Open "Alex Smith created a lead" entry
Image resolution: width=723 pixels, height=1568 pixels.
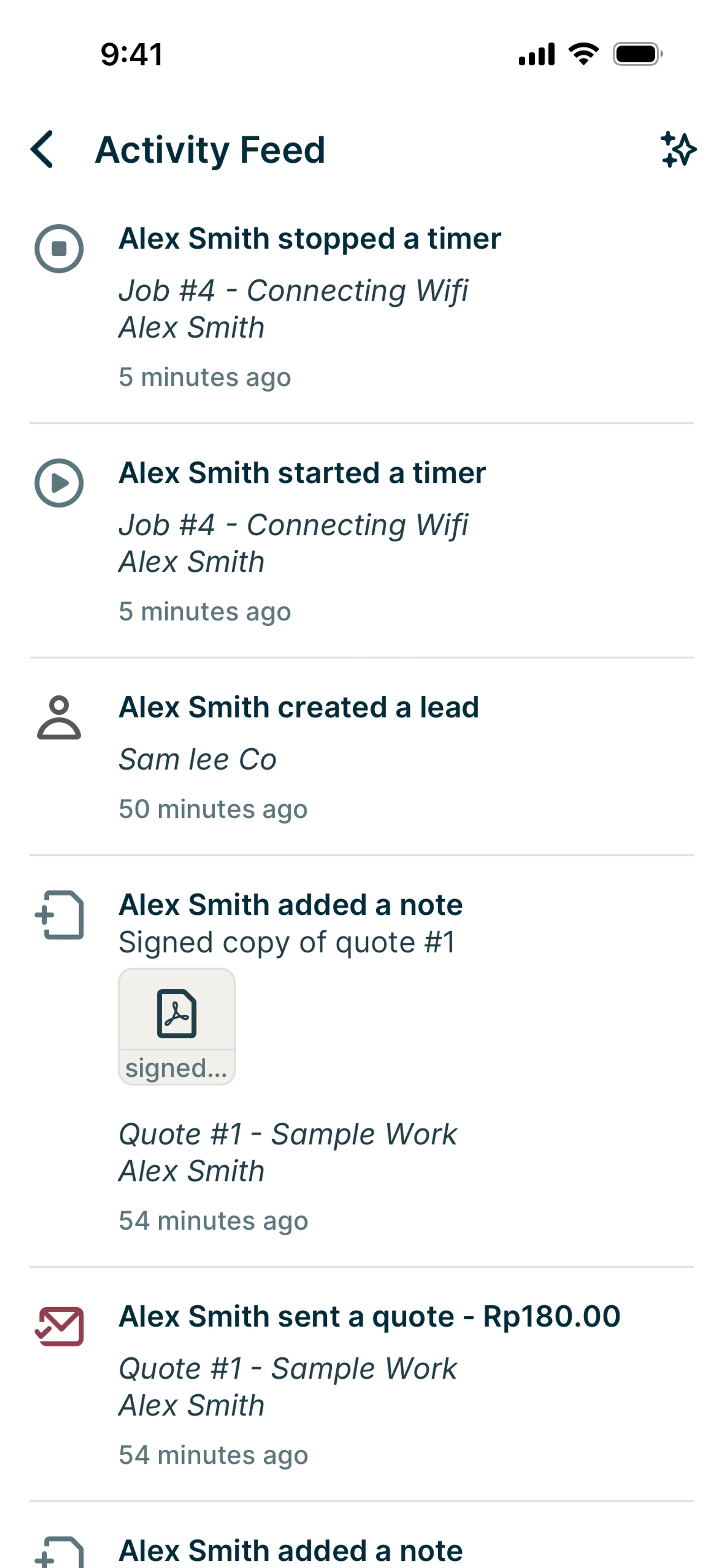coord(298,707)
